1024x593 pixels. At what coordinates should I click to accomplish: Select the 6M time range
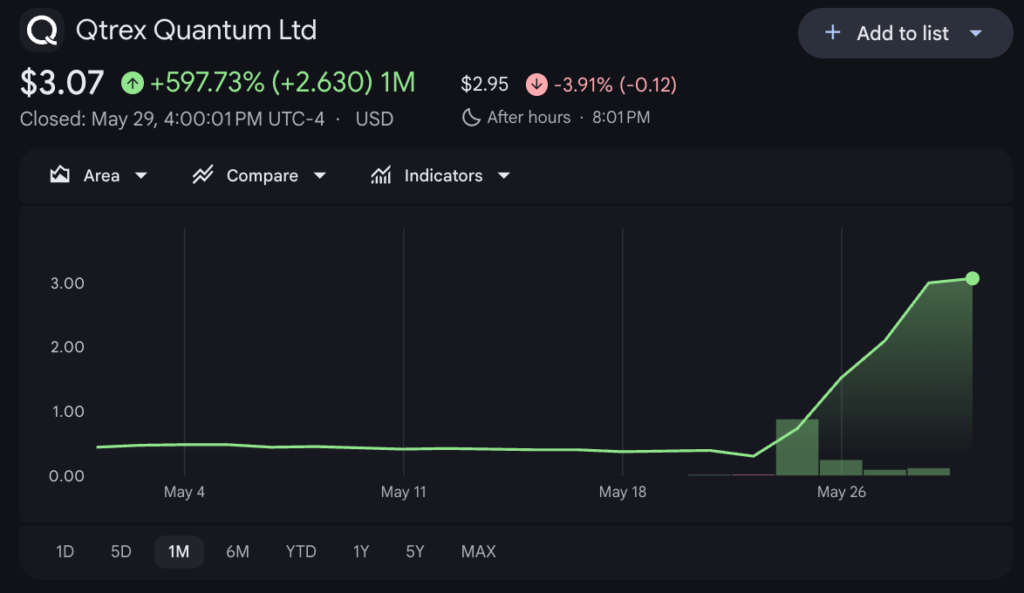[238, 552]
